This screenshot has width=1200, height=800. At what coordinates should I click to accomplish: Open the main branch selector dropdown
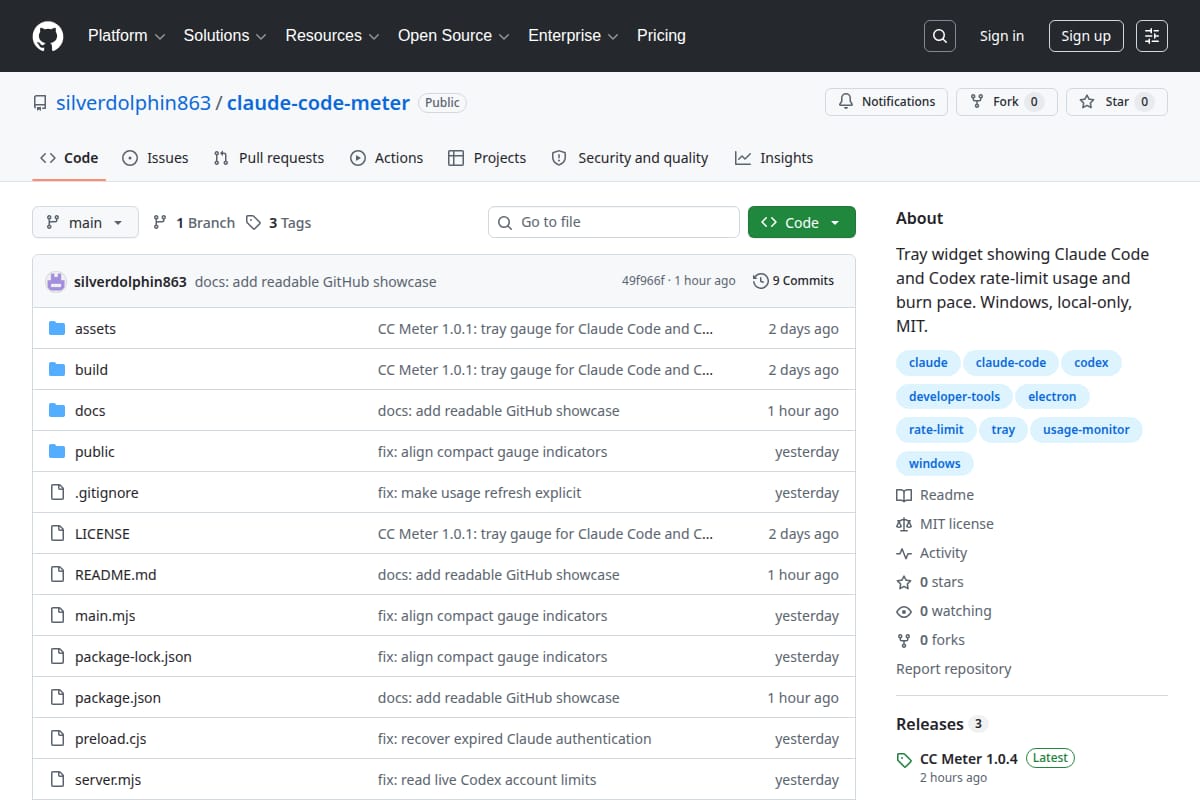click(x=85, y=222)
